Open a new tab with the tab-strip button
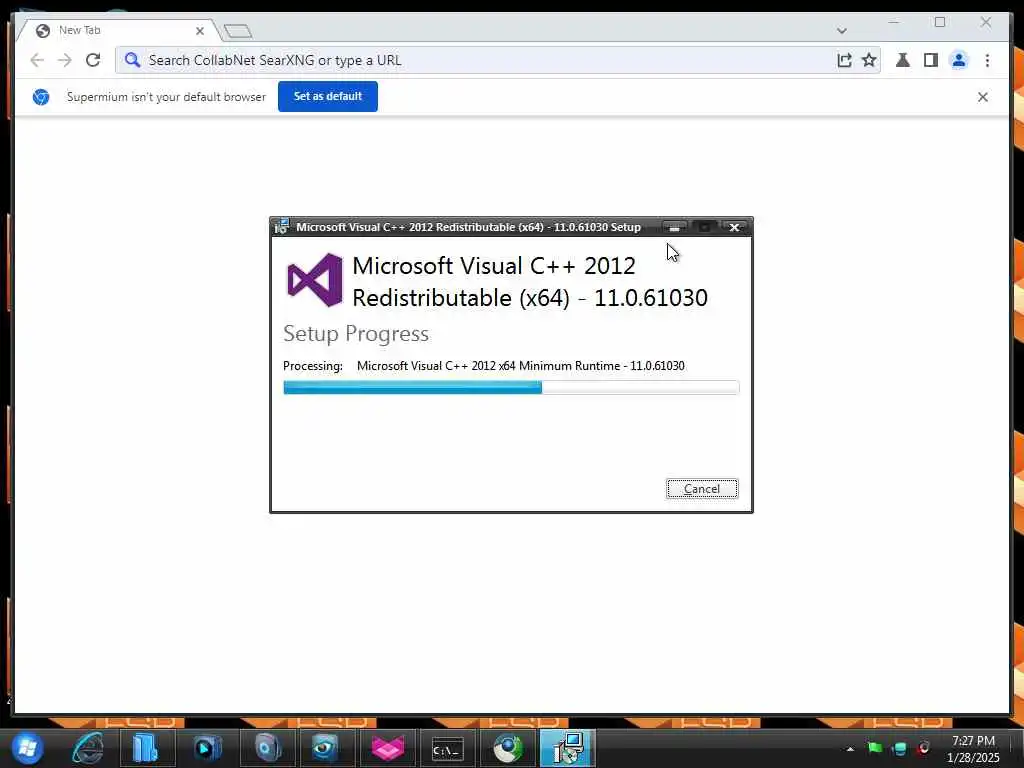This screenshot has width=1024, height=768. point(238,31)
